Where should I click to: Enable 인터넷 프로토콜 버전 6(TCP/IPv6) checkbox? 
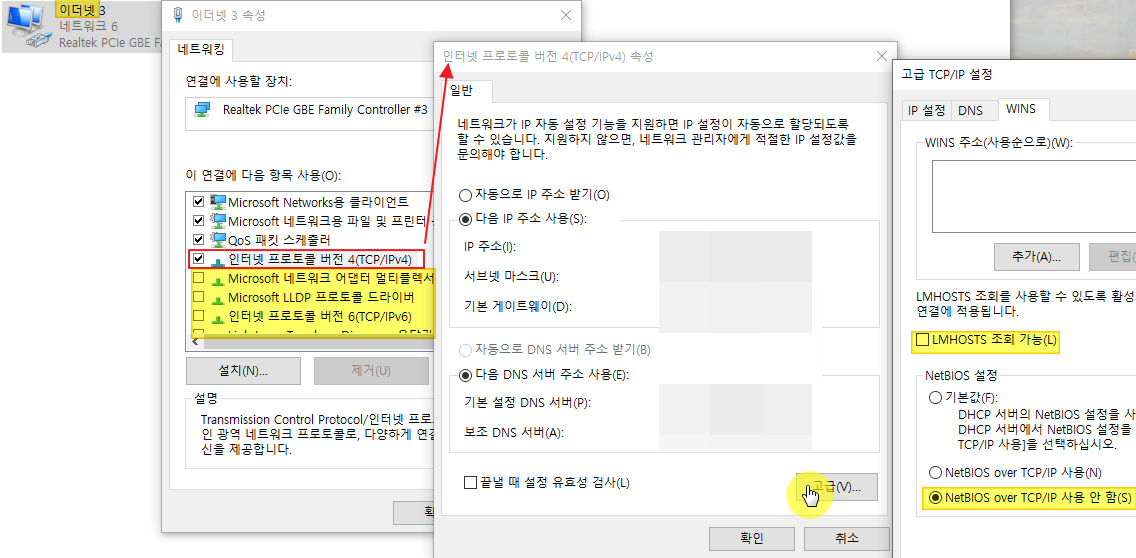pyautogui.click(x=199, y=317)
